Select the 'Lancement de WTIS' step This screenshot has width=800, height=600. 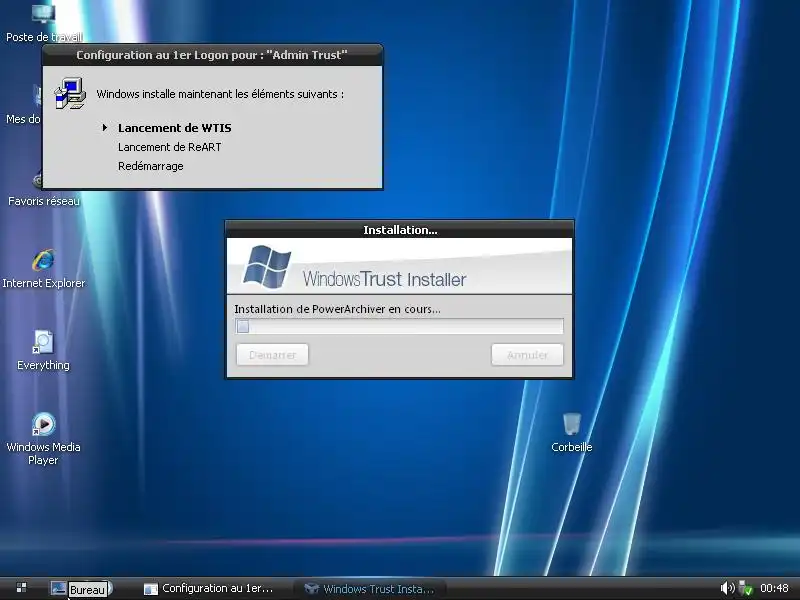coord(174,128)
